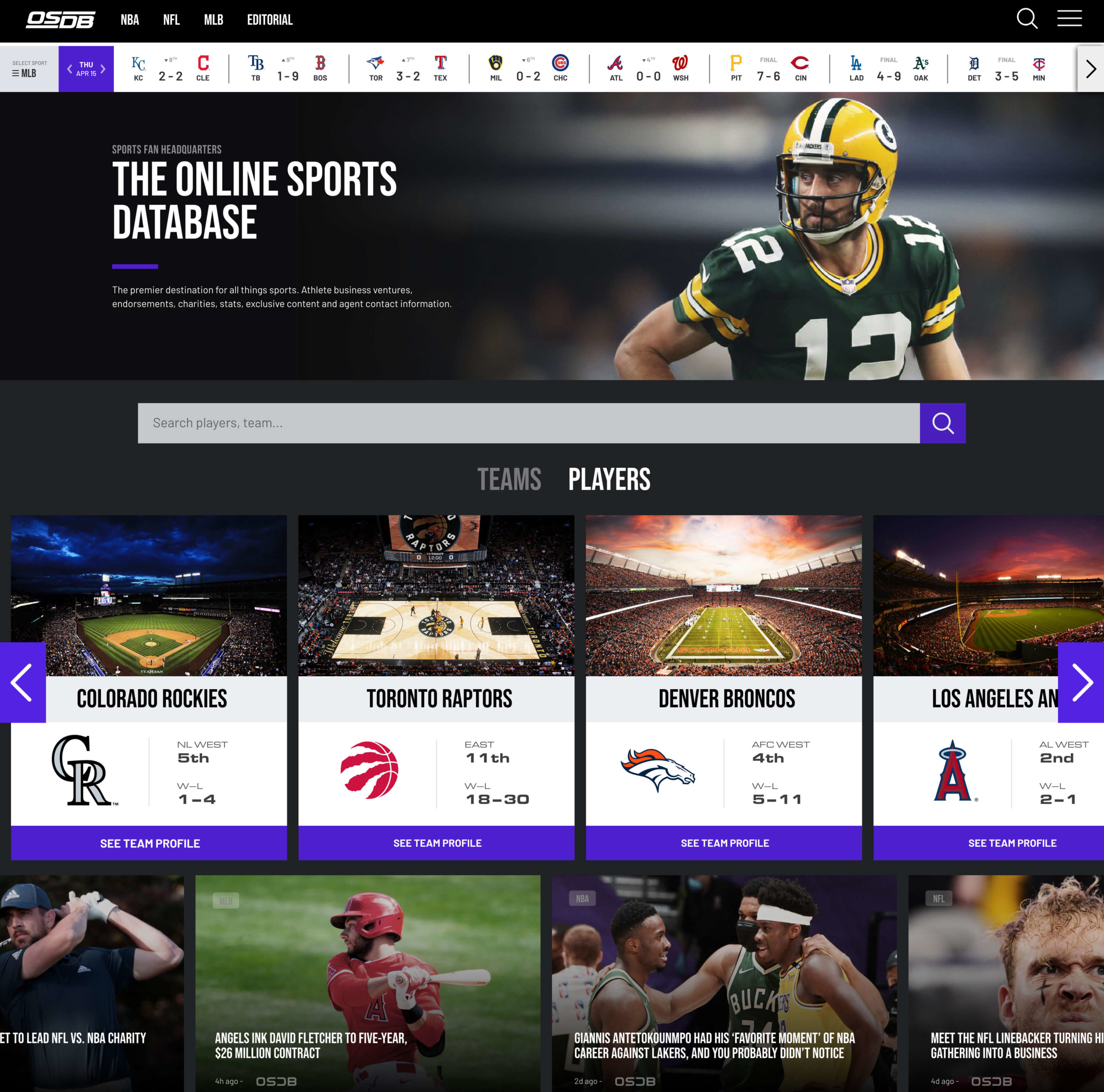Viewport: 1104px width, 1092px height.
Task: Click the MLB tag on Fletcher article
Action: 226,901
